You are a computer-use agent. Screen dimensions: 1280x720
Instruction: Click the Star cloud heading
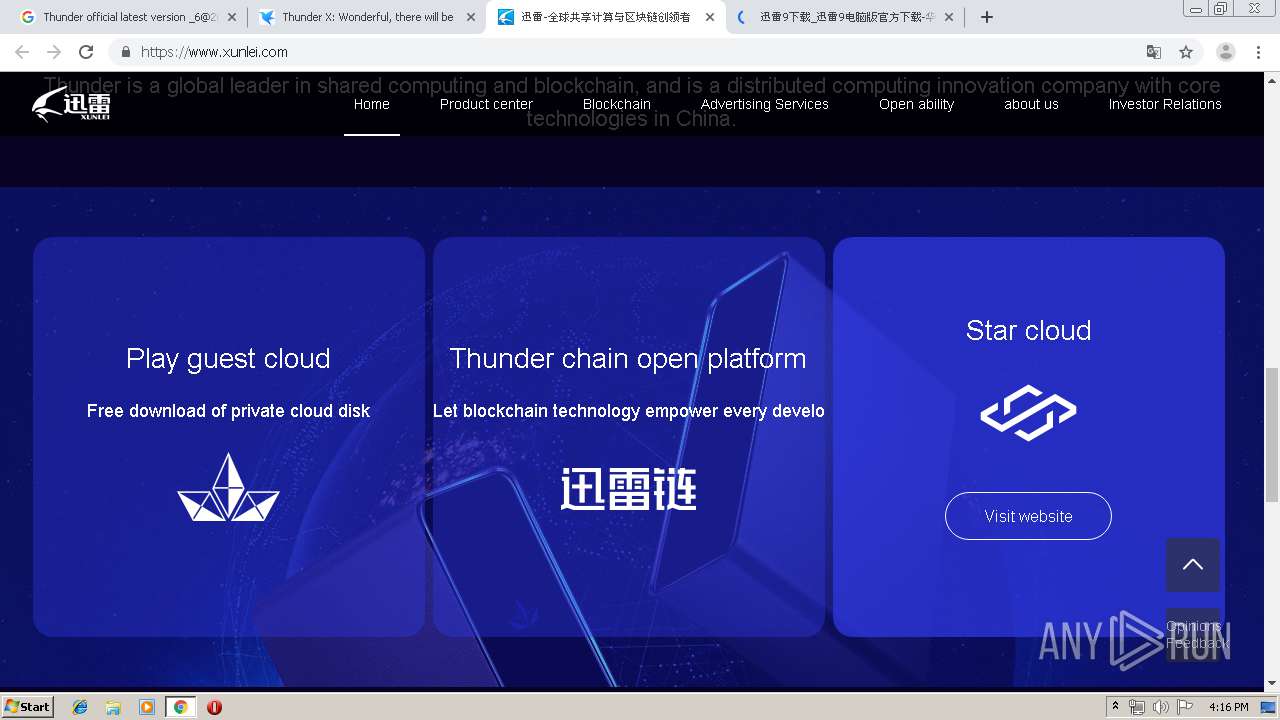[1028, 330]
